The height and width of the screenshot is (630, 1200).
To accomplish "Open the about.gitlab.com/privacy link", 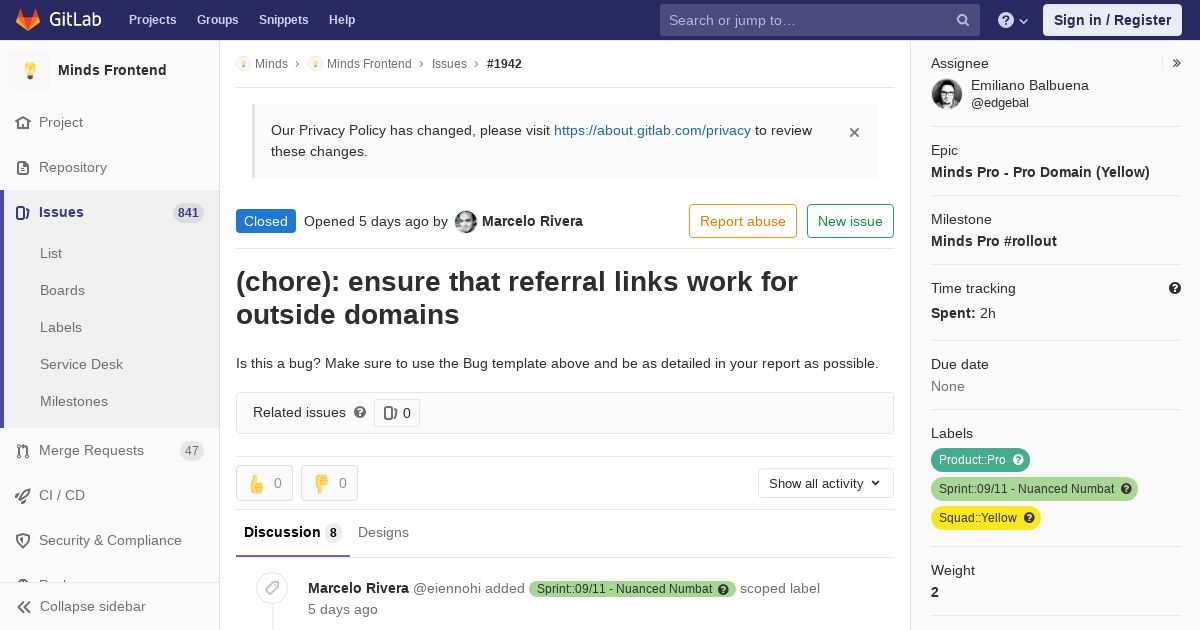I will point(652,130).
